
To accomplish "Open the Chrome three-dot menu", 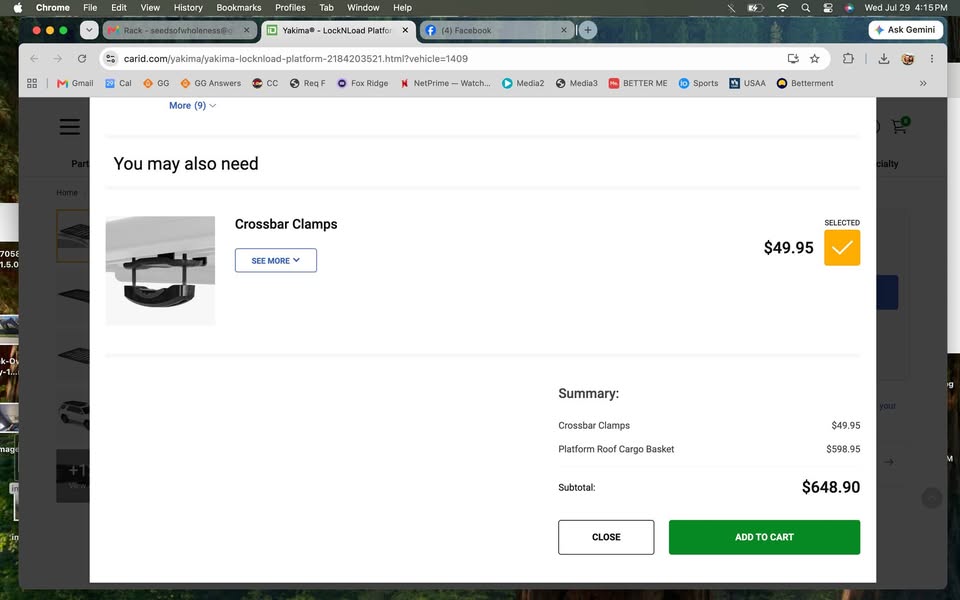I will [x=932, y=59].
